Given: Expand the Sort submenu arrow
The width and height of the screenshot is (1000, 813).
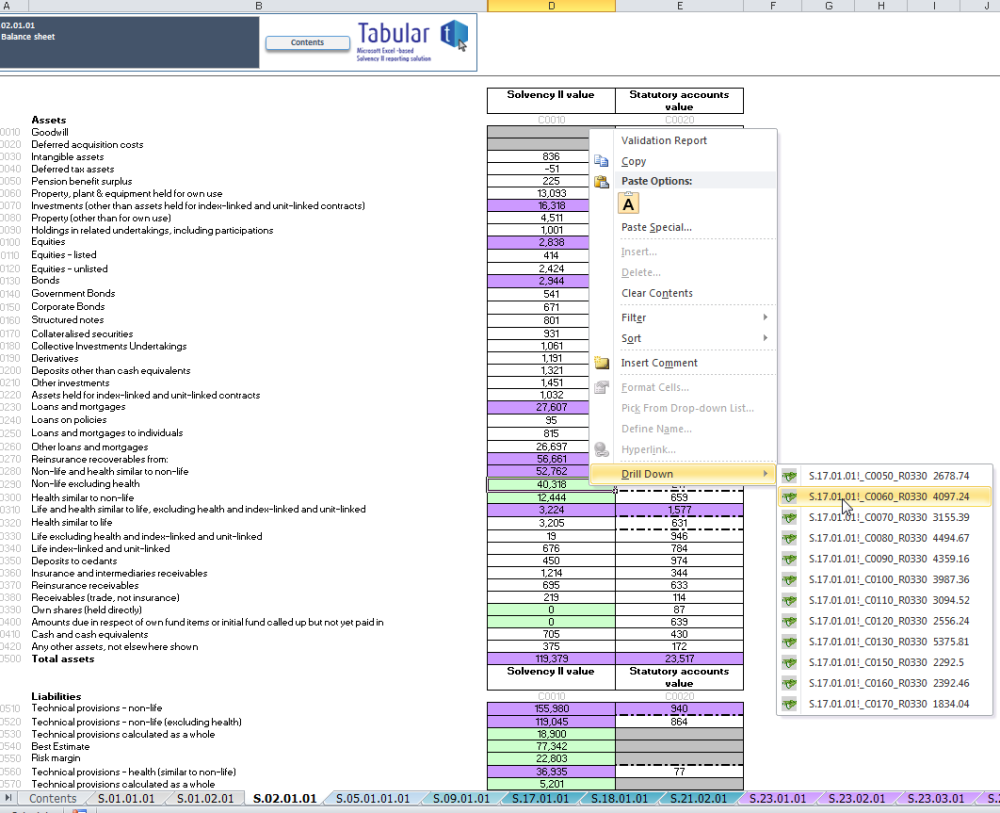Looking at the screenshot, I should (x=765, y=338).
